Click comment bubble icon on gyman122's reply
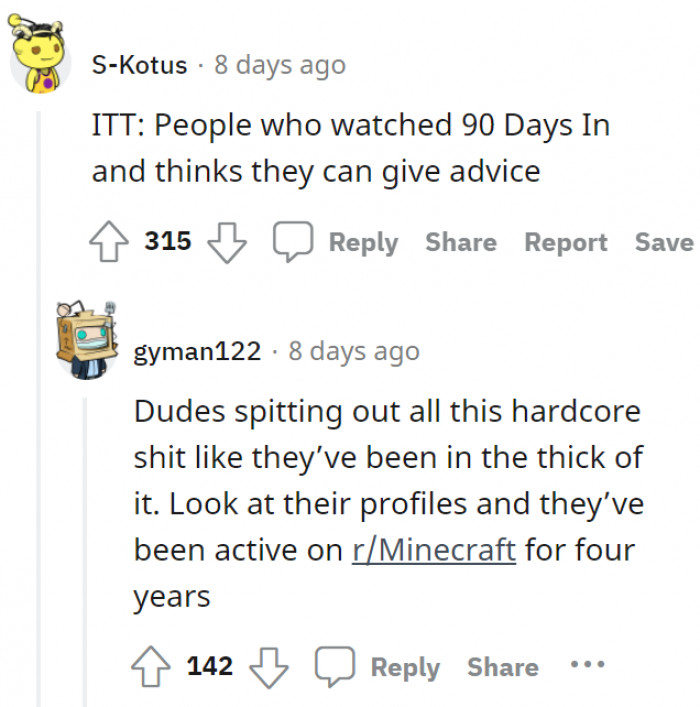 (336, 667)
